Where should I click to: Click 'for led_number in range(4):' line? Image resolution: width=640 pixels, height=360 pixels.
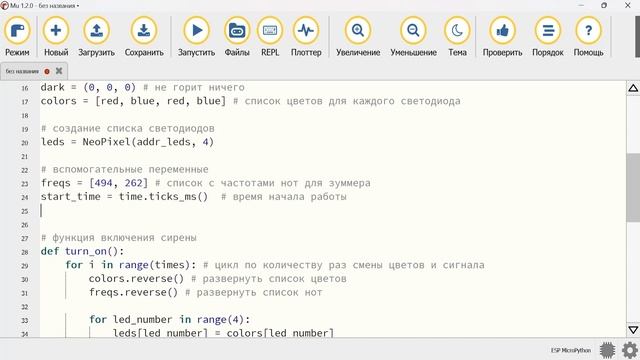(x=169, y=320)
